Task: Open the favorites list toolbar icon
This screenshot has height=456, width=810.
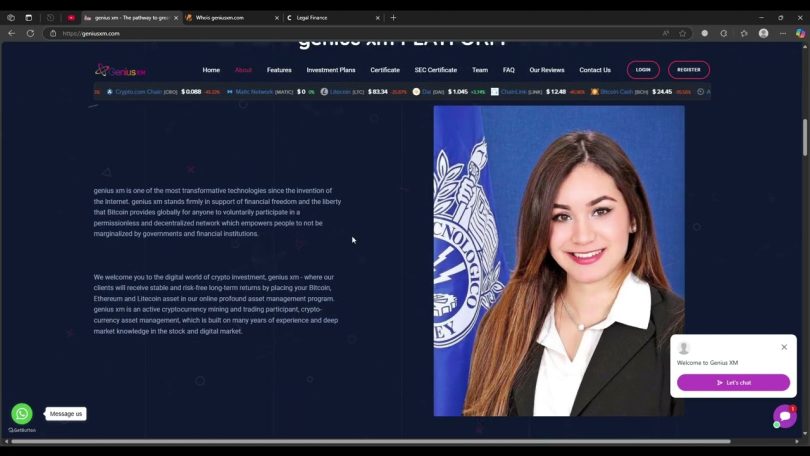Action: 744,33
